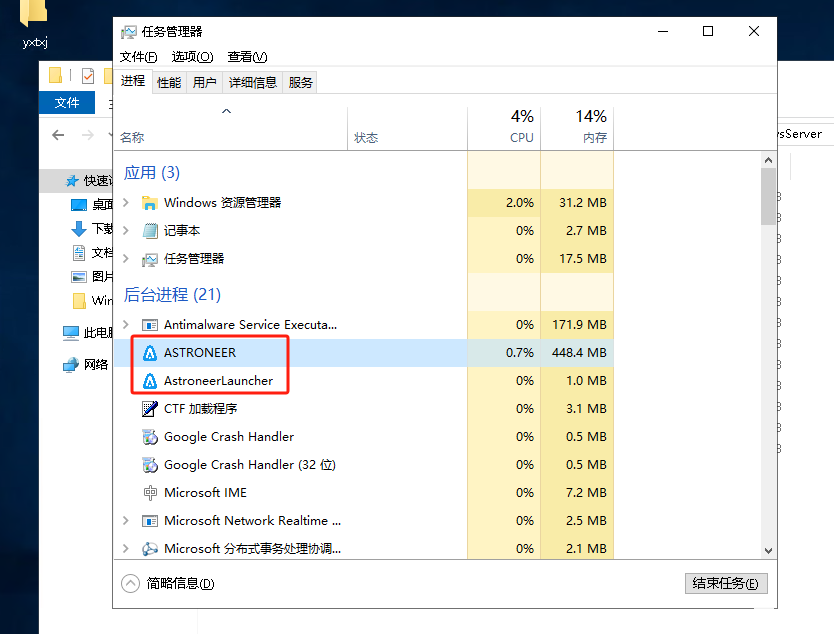
Task: Click Antimalware memory value 171.9 MB
Action: pyautogui.click(x=579, y=324)
